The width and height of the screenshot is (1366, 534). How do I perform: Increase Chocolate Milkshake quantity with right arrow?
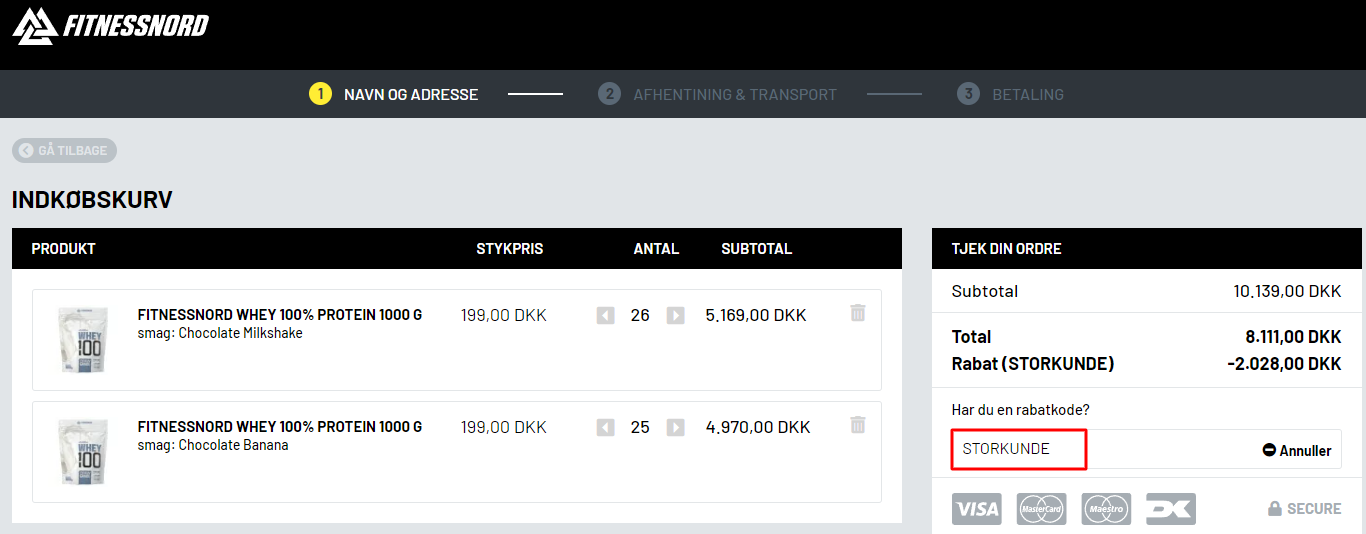point(675,316)
